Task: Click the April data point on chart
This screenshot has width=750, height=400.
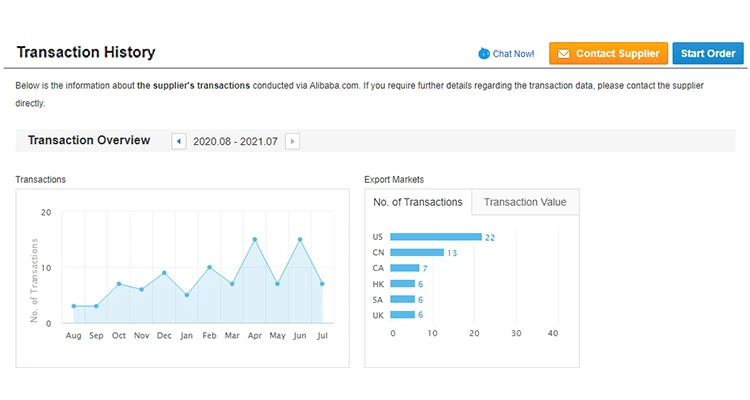Action: coord(255,240)
